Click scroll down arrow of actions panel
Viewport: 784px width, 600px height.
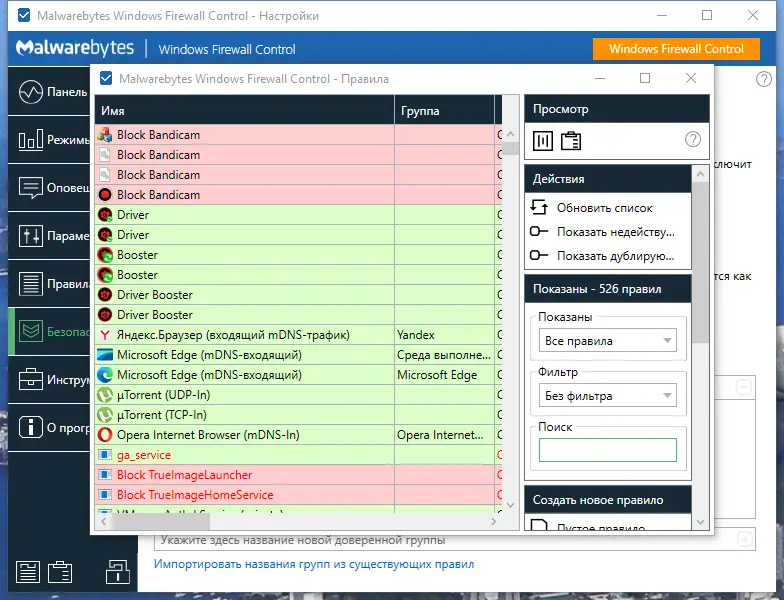click(700, 522)
